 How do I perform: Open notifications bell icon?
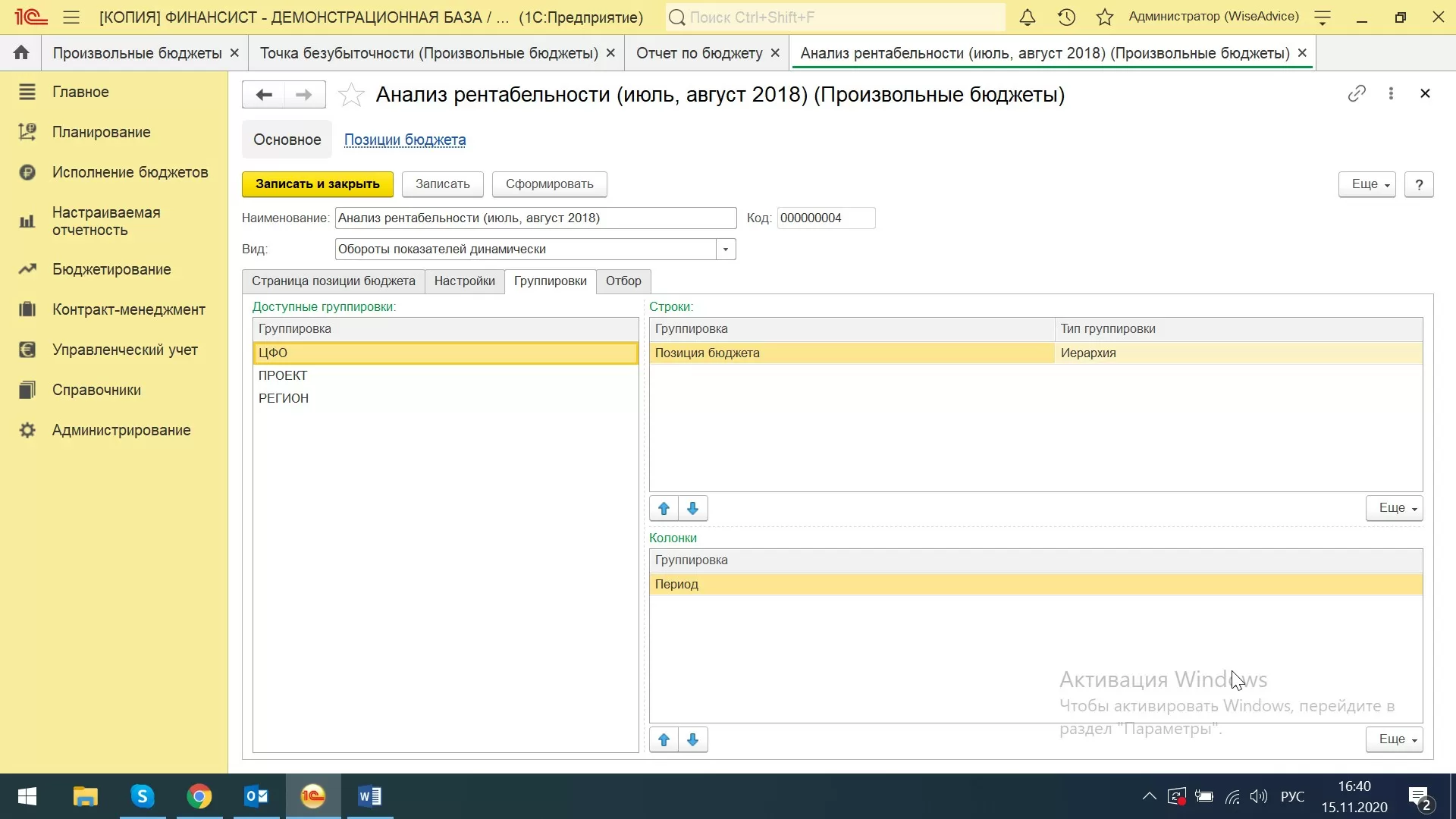1028,17
